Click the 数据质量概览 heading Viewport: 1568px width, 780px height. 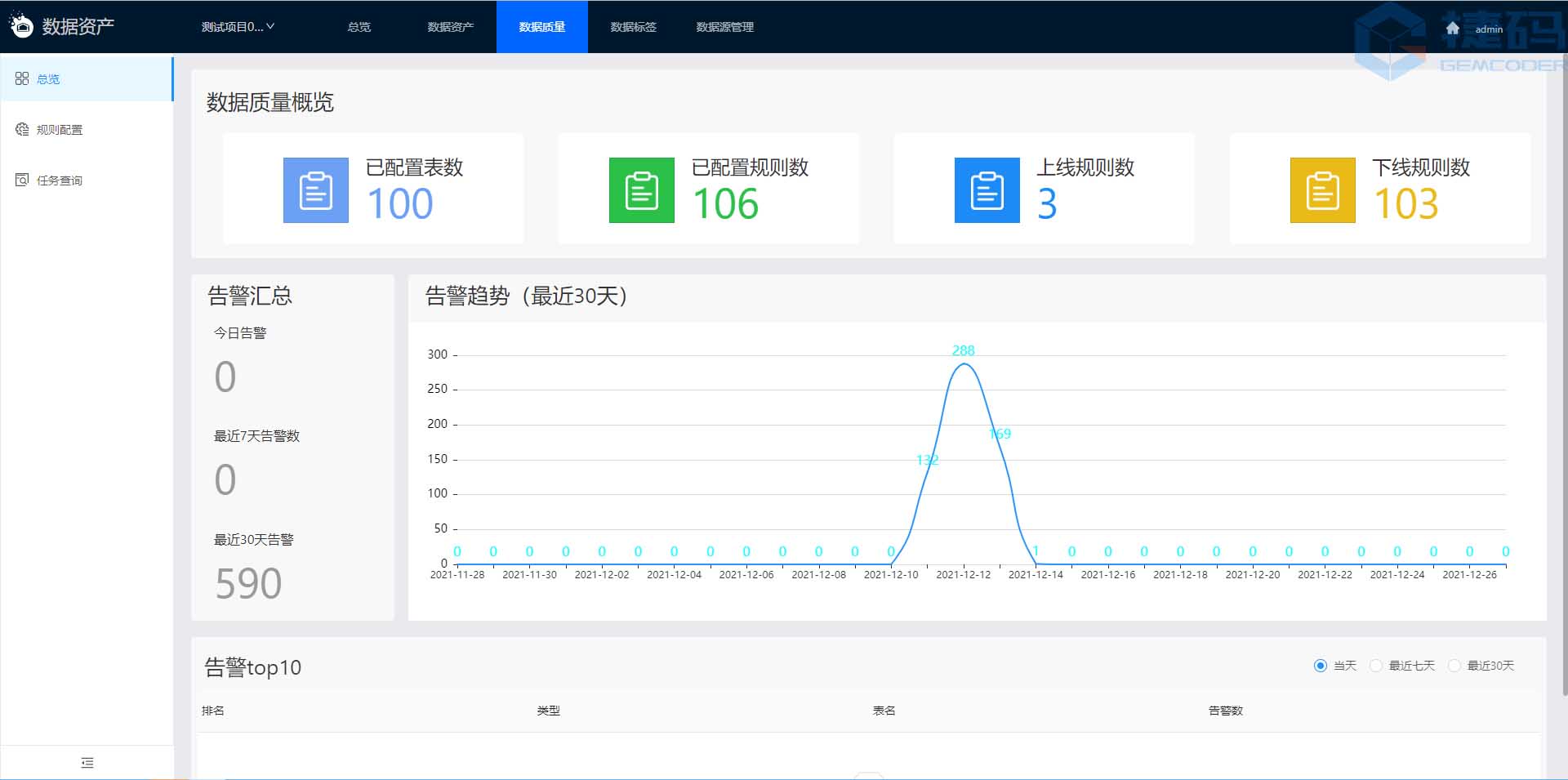(x=270, y=103)
